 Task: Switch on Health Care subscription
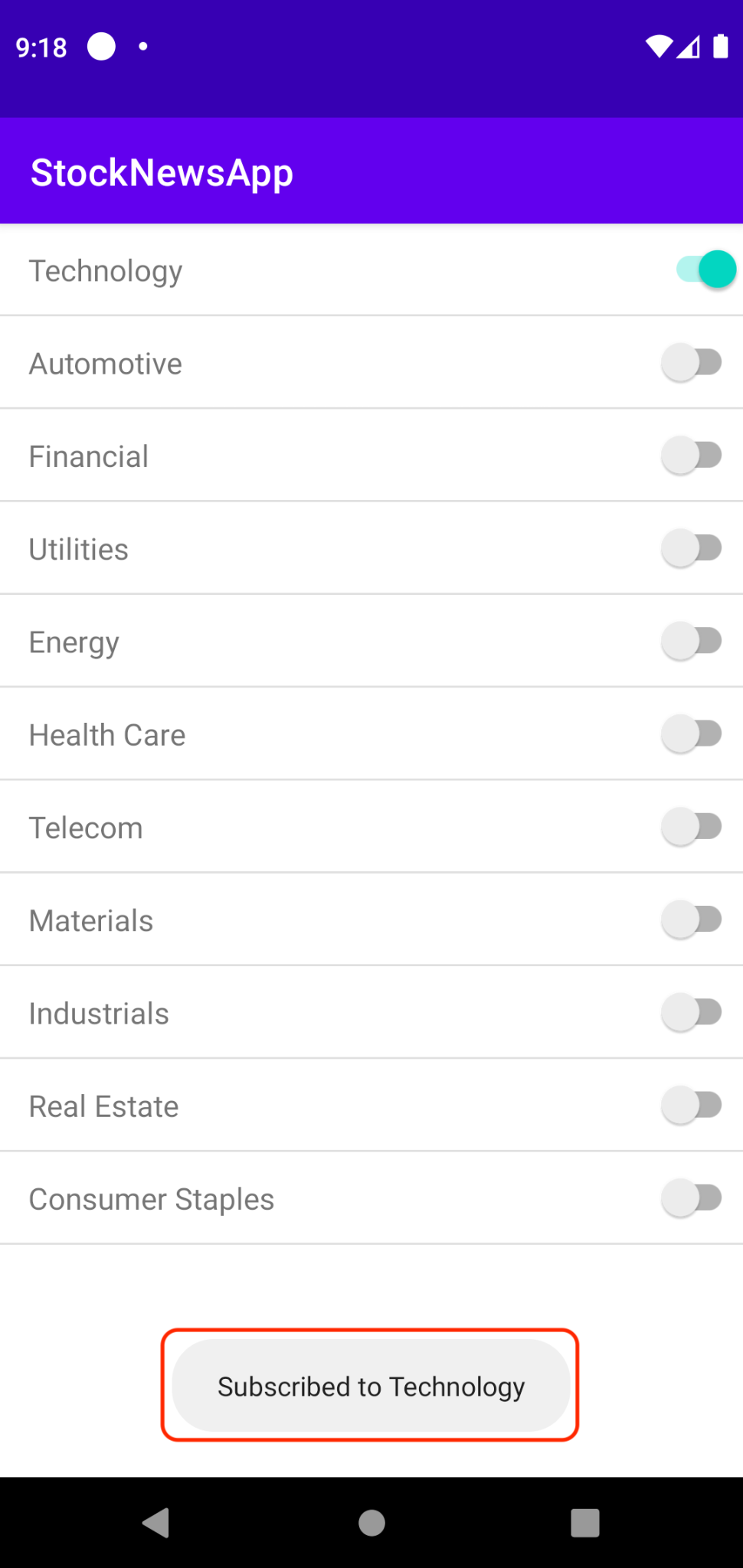point(692,734)
